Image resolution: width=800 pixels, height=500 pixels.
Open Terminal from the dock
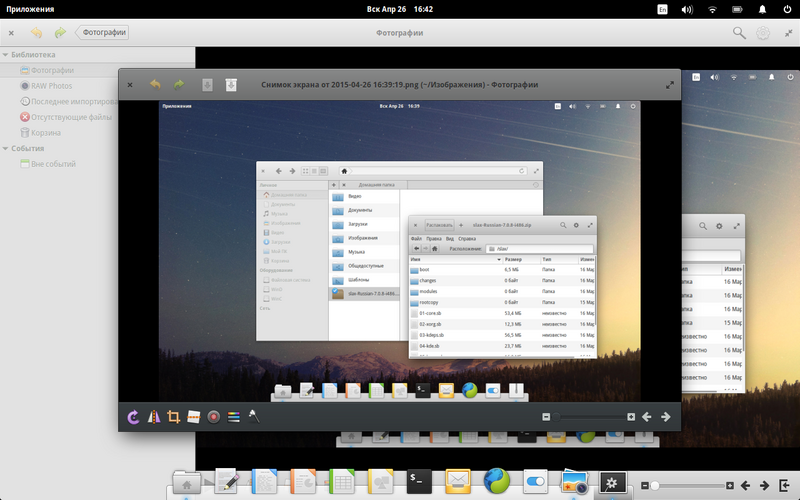click(419, 482)
